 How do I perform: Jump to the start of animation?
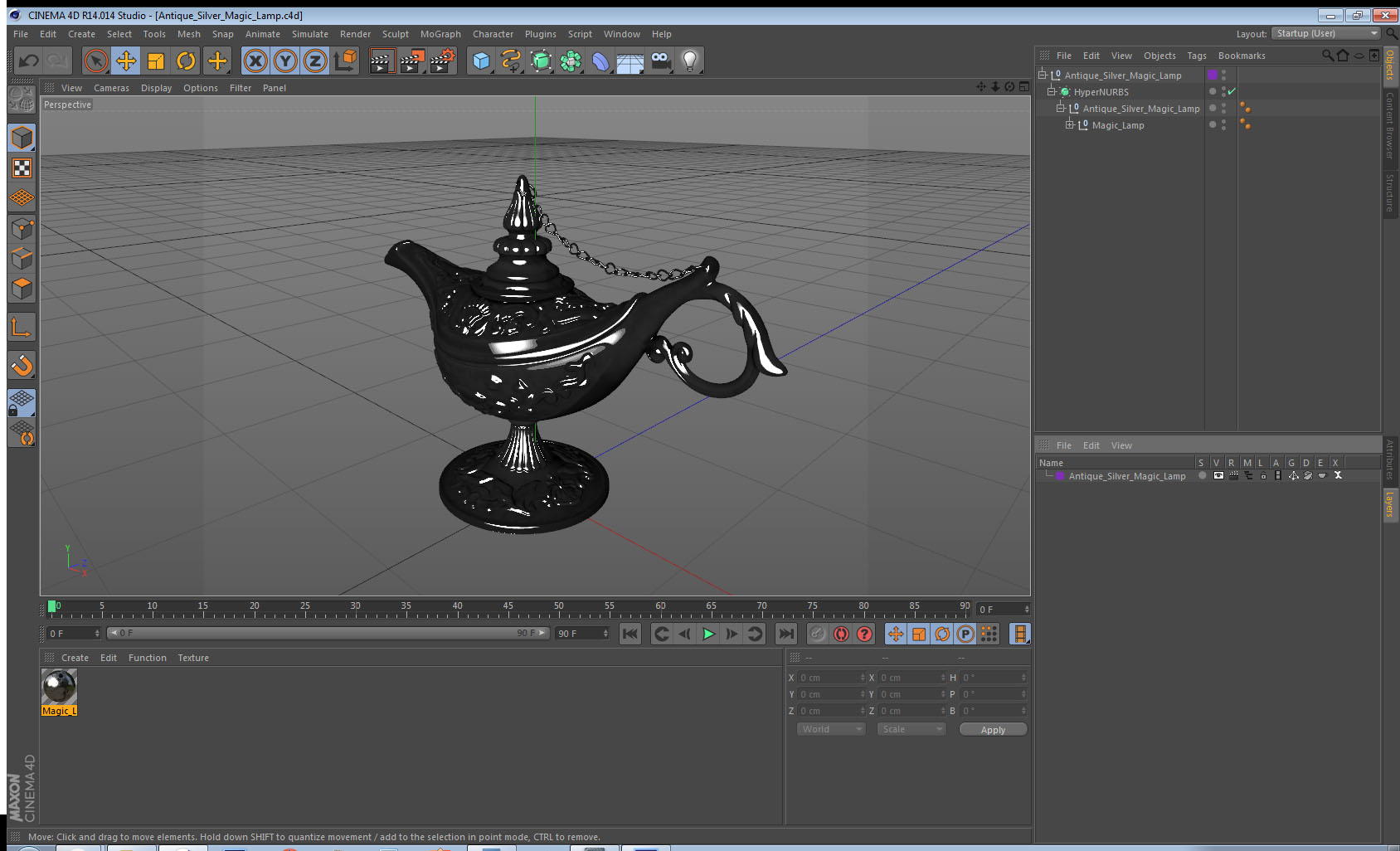[630, 634]
